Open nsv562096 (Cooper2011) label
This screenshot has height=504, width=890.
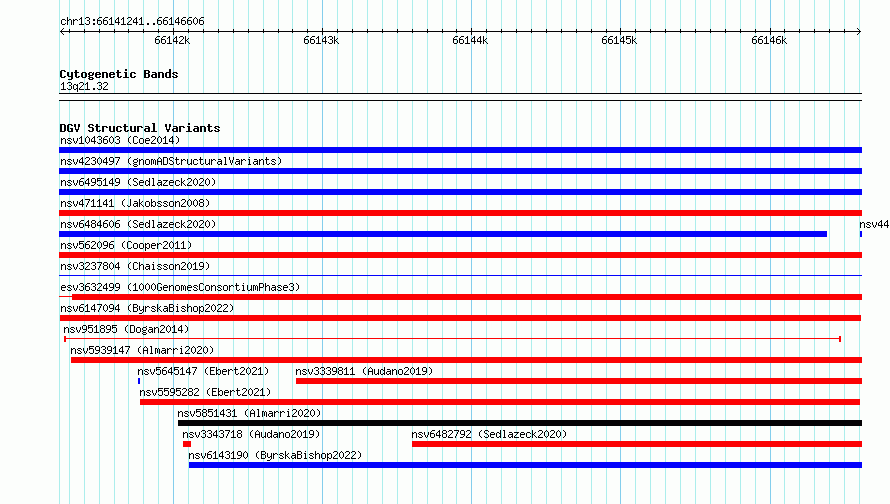pyautogui.click(x=126, y=245)
